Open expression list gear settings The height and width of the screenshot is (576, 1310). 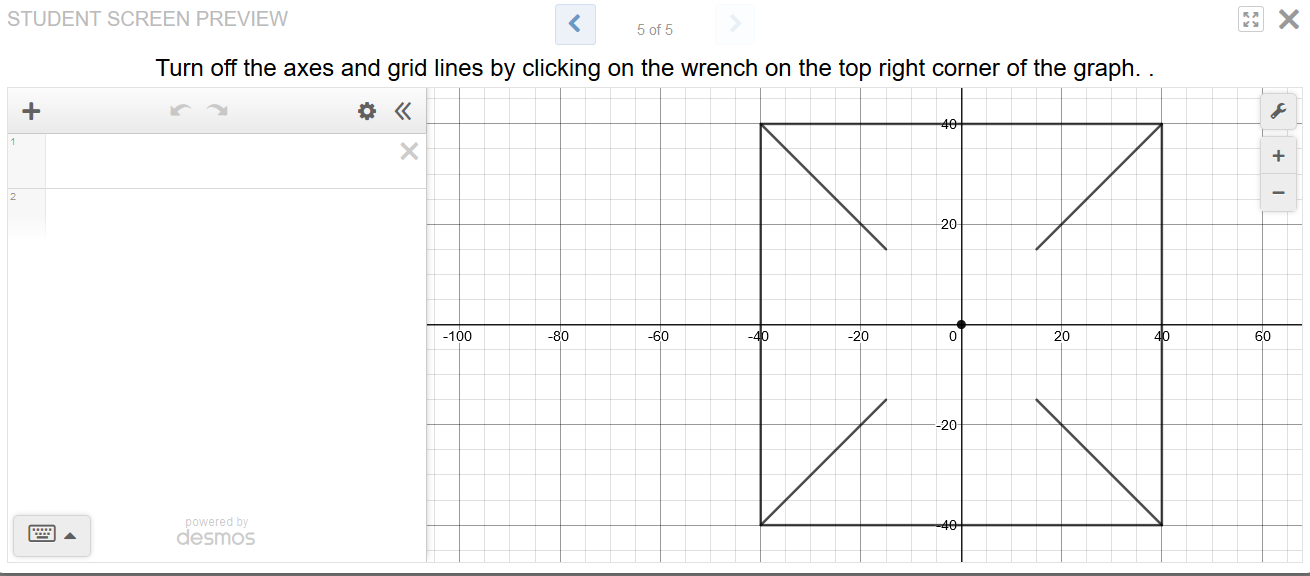(367, 111)
